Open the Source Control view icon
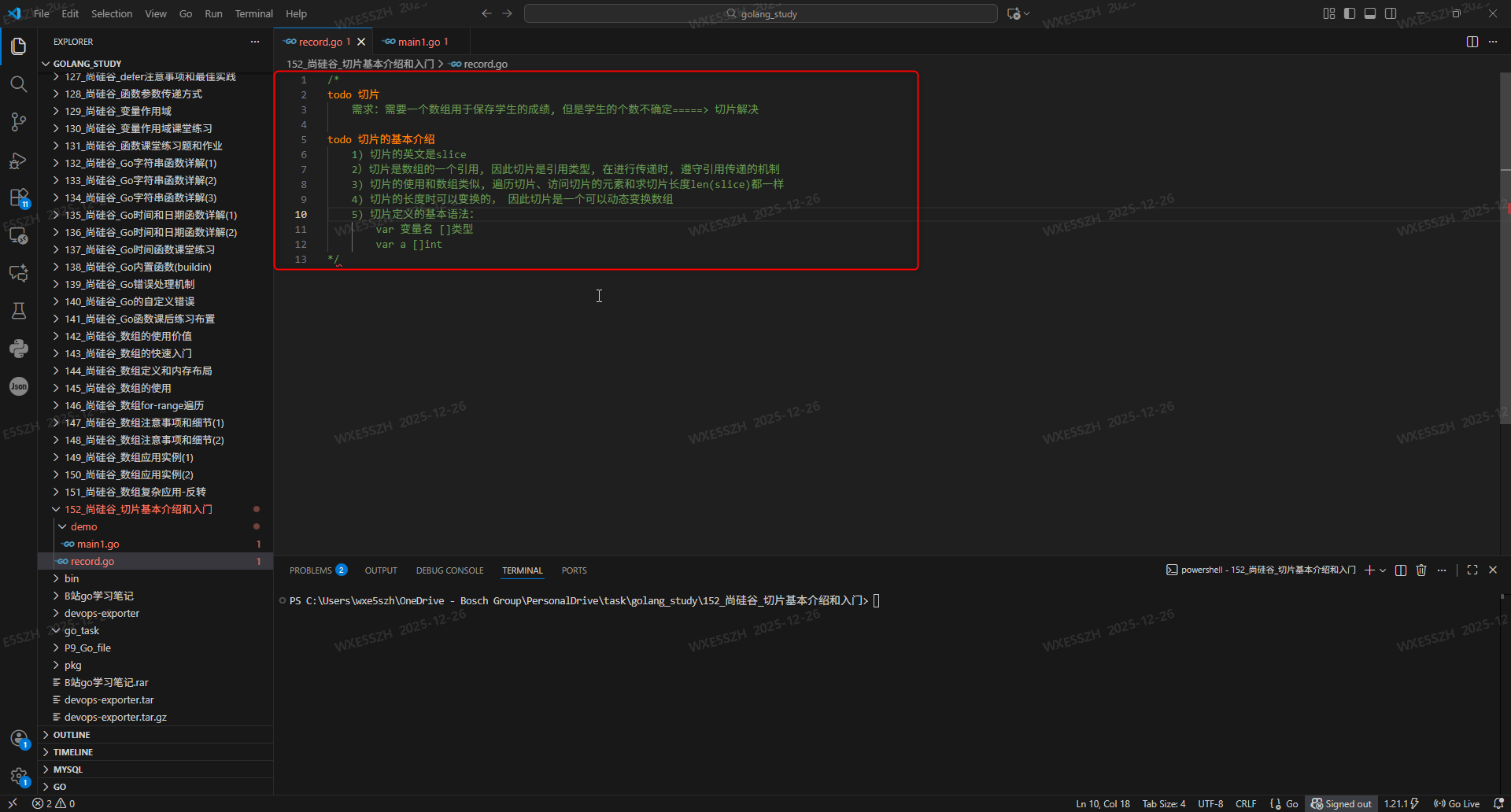Screen dimensions: 1511x812 [x=19, y=122]
